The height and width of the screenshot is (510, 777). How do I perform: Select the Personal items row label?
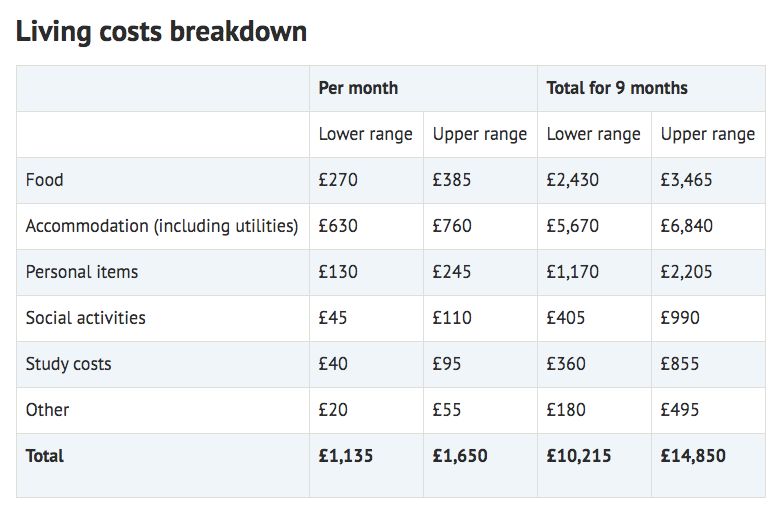82,272
